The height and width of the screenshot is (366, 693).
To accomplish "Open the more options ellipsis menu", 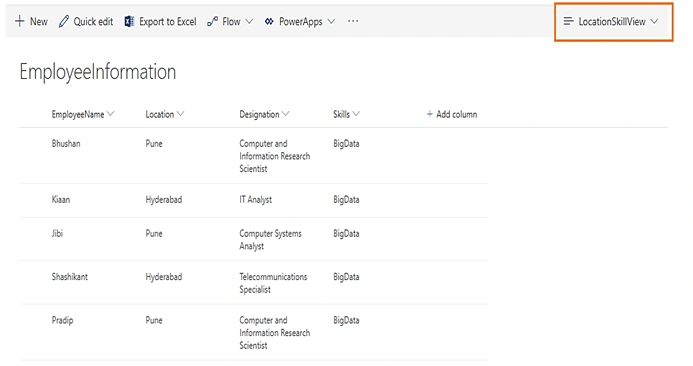I will pos(353,21).
